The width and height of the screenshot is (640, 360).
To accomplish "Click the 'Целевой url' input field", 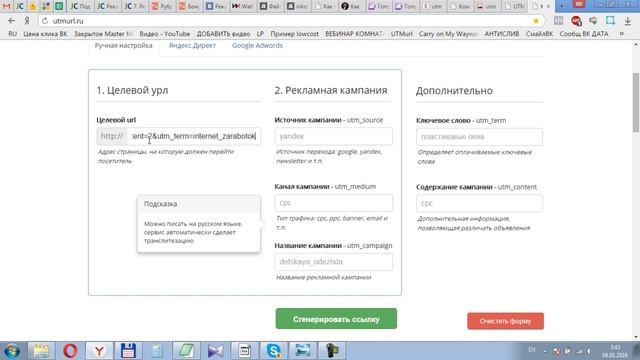I will tap(194, 136).
